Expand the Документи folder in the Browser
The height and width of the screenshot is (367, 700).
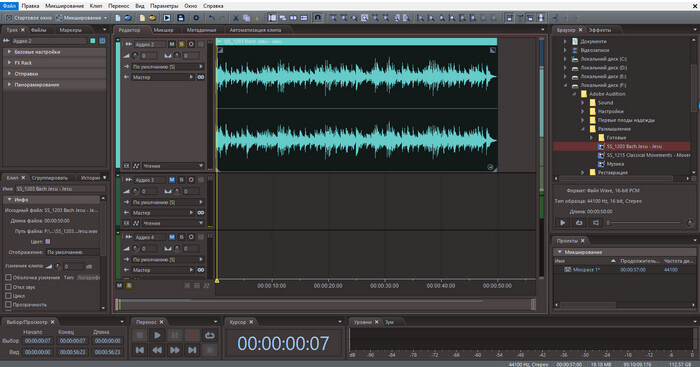[565, 41]
